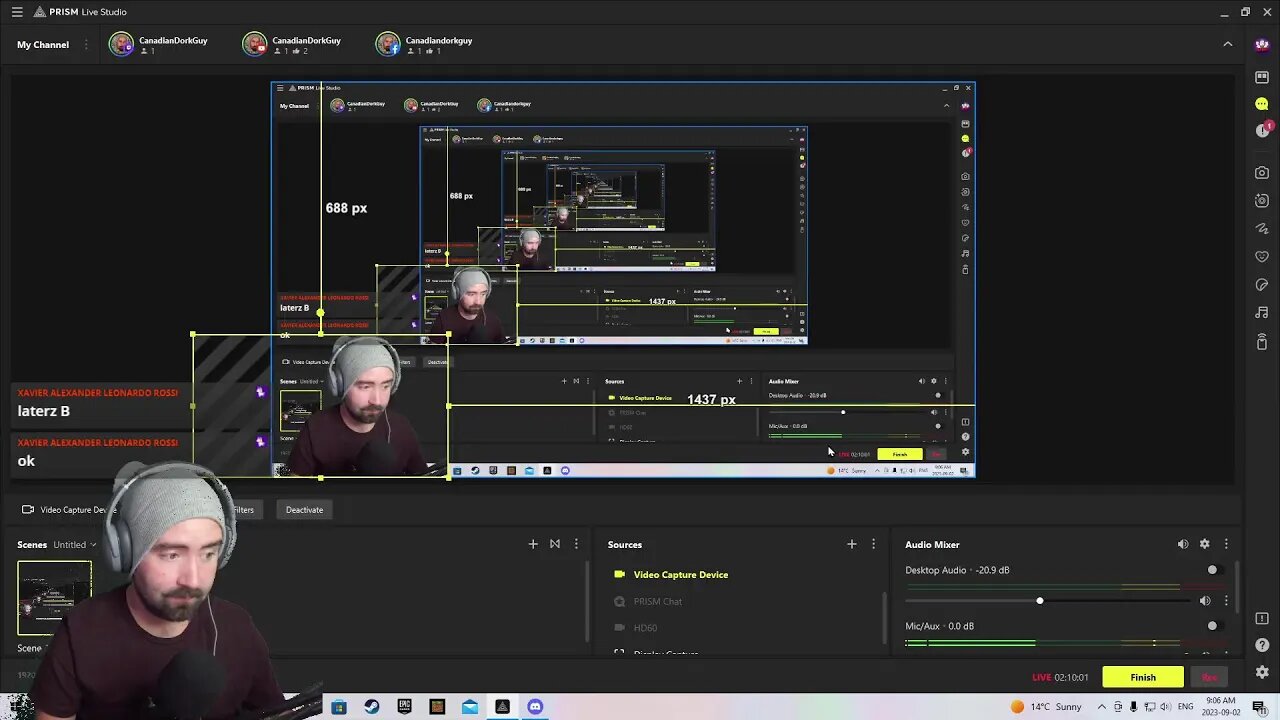This screenshot has height=720, width=1280.
Task: Open Epic Games Launcher from the taskbar
Action: 404,707
